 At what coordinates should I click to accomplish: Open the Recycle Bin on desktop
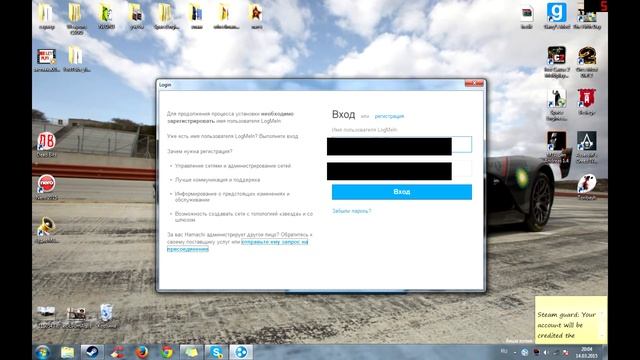(x=107, y=316)
